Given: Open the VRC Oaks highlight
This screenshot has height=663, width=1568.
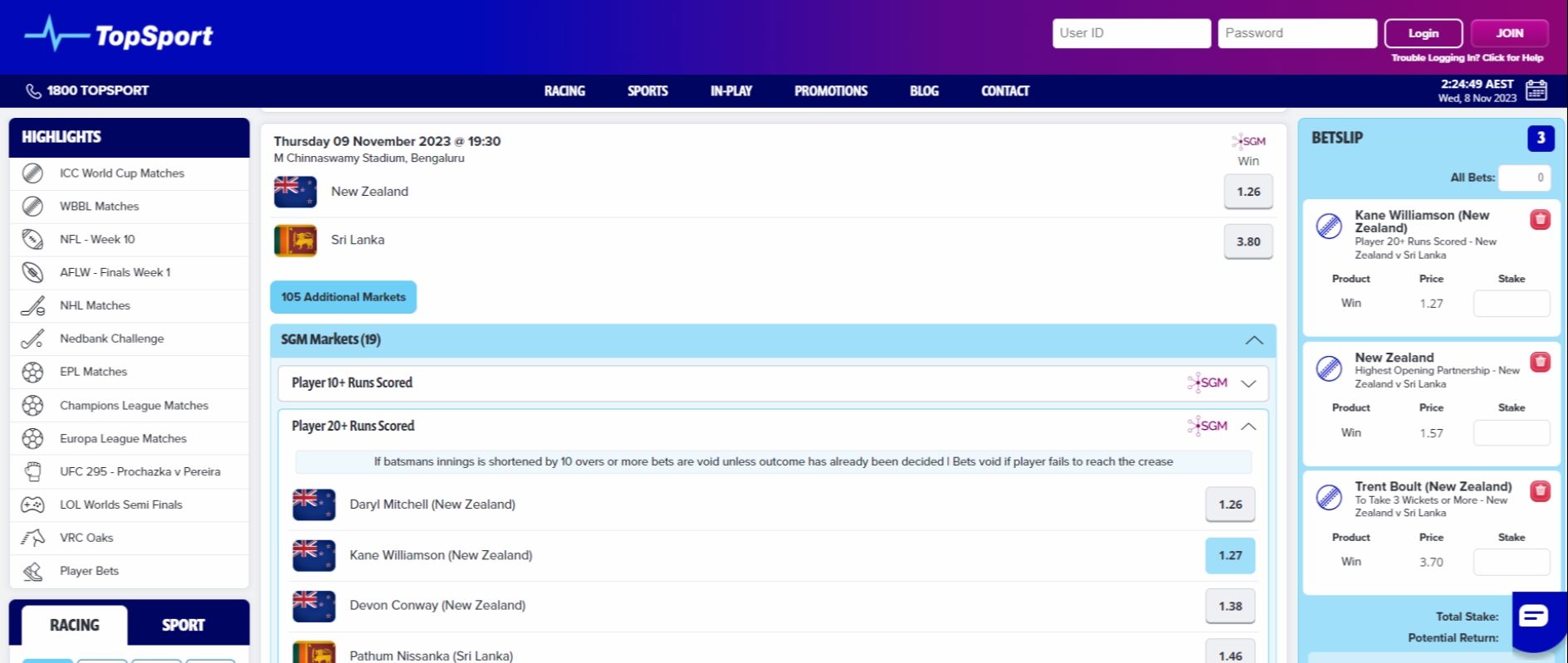Looking at the screenshot, I should tap(86, 538).
